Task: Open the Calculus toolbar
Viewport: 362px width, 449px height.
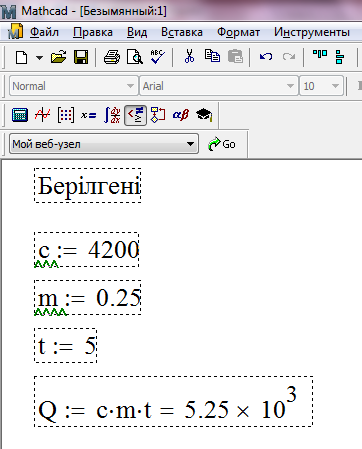Action: click(x=112, y=115)
